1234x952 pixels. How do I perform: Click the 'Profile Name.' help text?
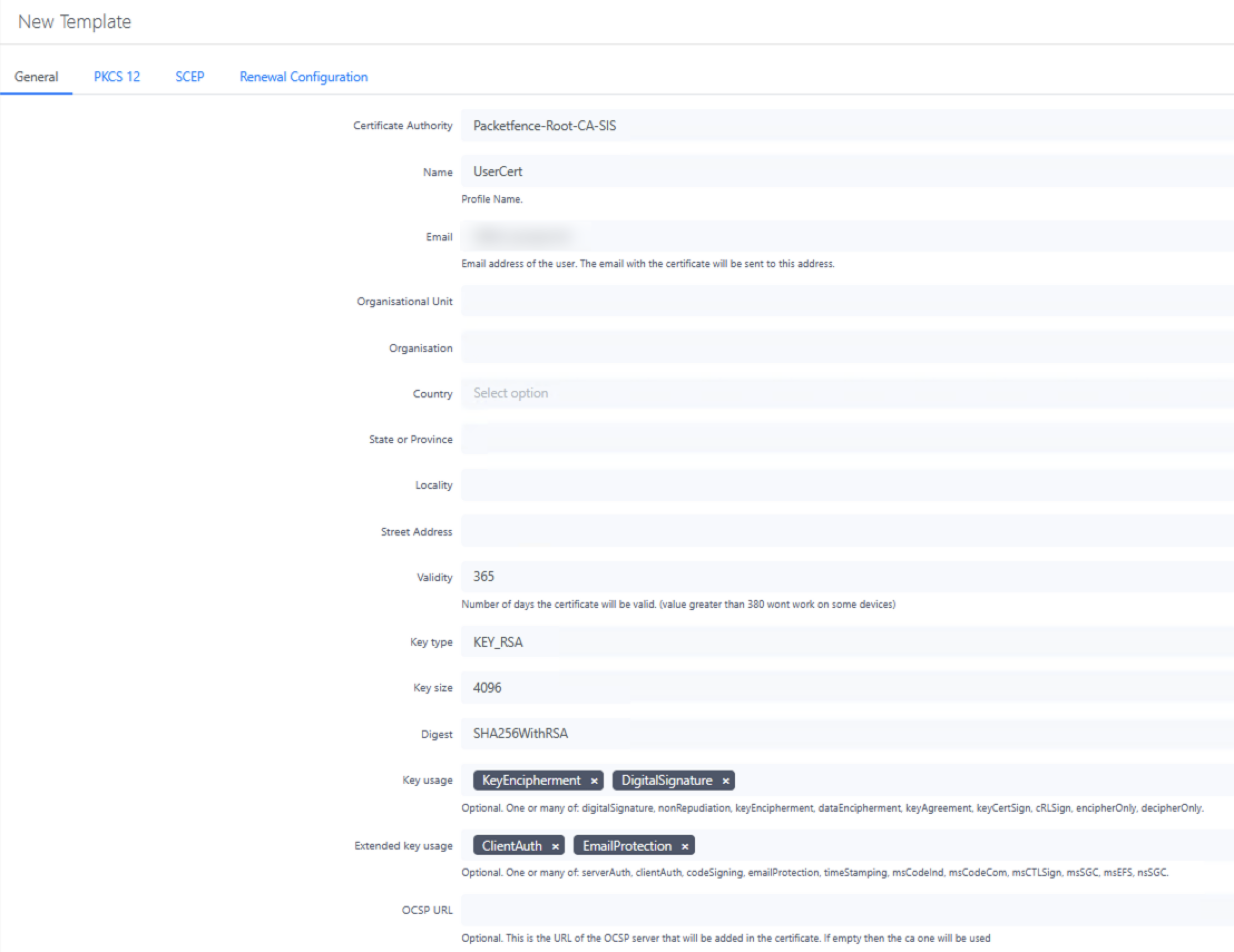(x=492, y=199)
